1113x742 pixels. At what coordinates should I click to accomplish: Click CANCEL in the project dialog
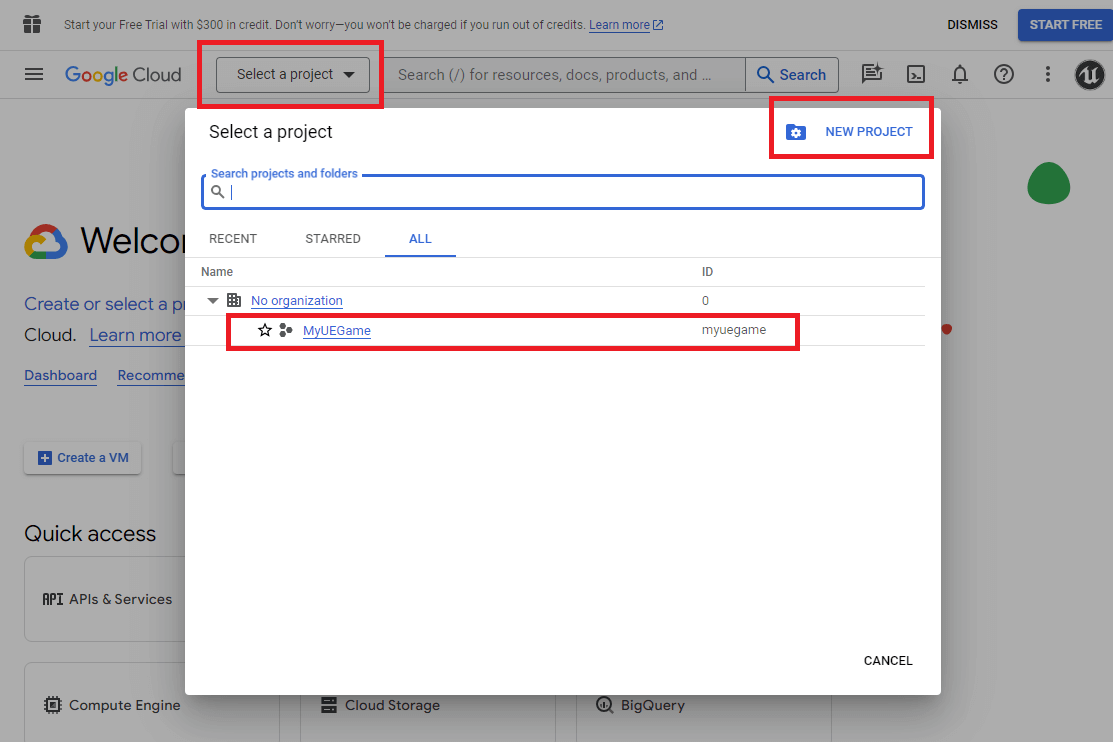pos(888,660)
